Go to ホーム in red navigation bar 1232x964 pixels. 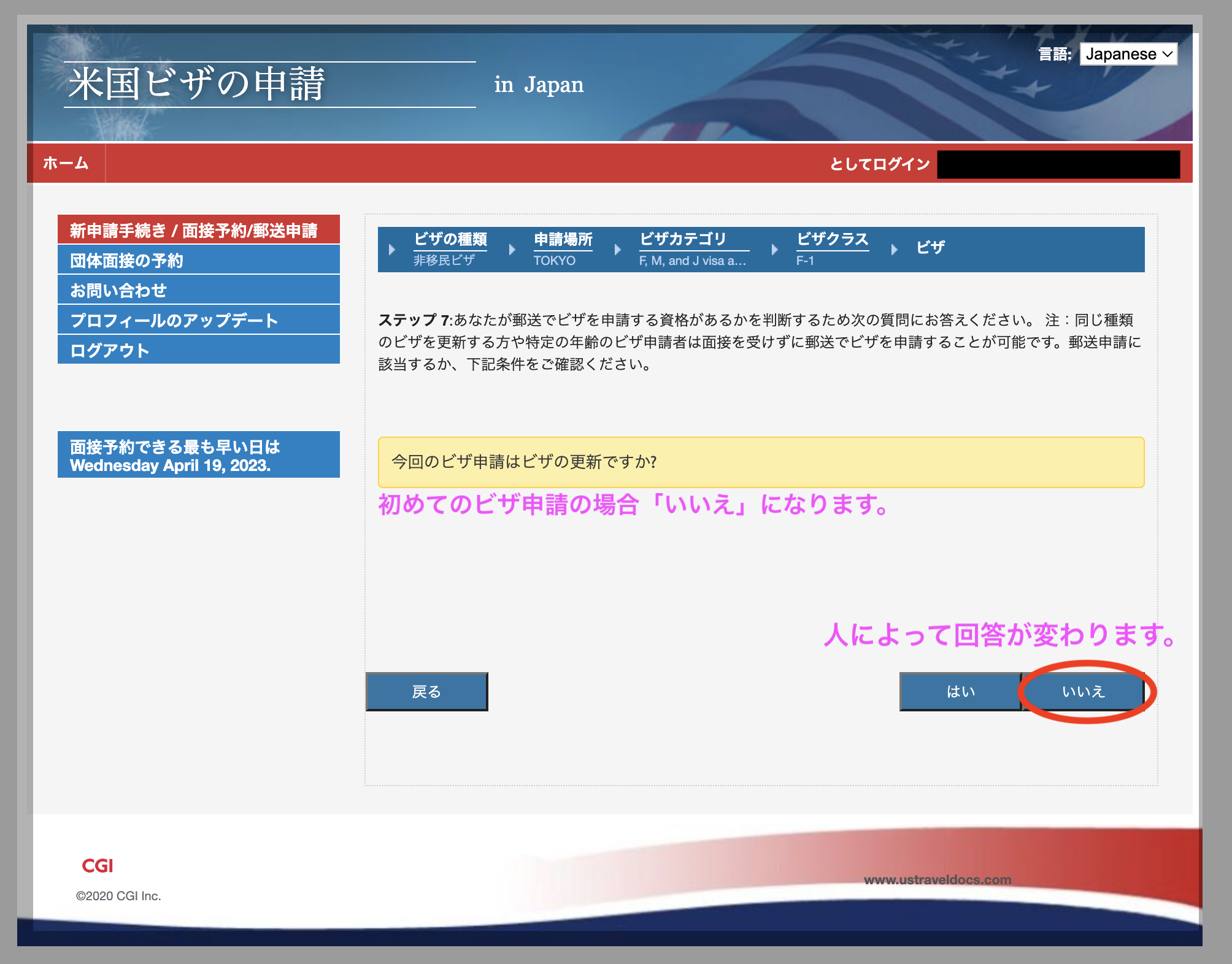pos(66,163)
